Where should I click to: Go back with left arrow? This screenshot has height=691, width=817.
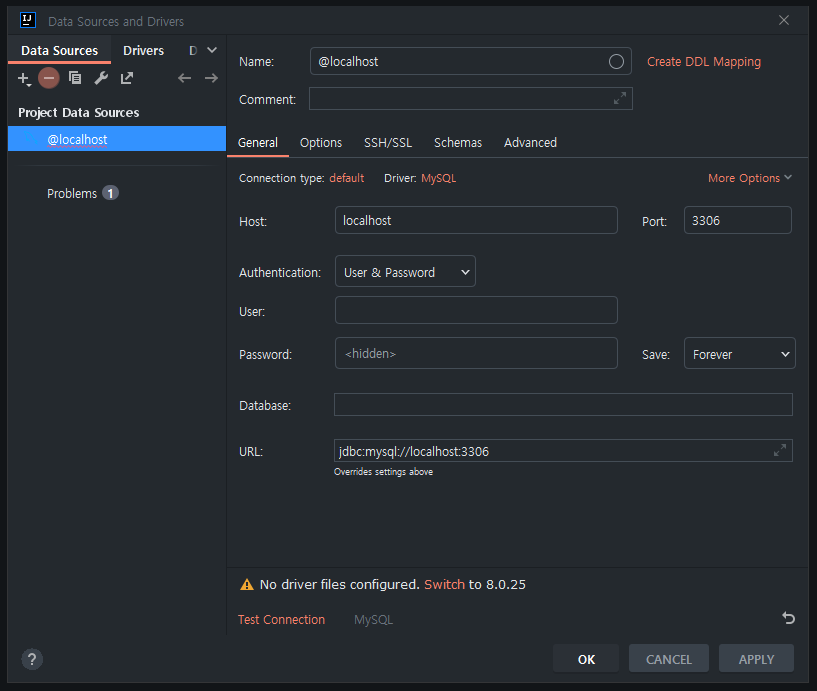[184, 78]
